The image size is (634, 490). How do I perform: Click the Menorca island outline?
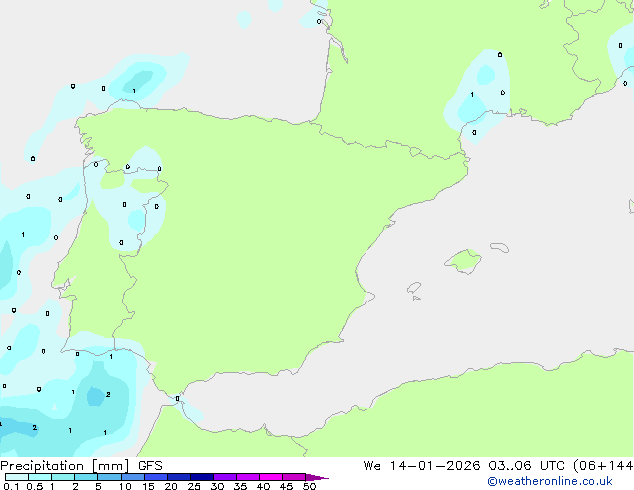500,247
